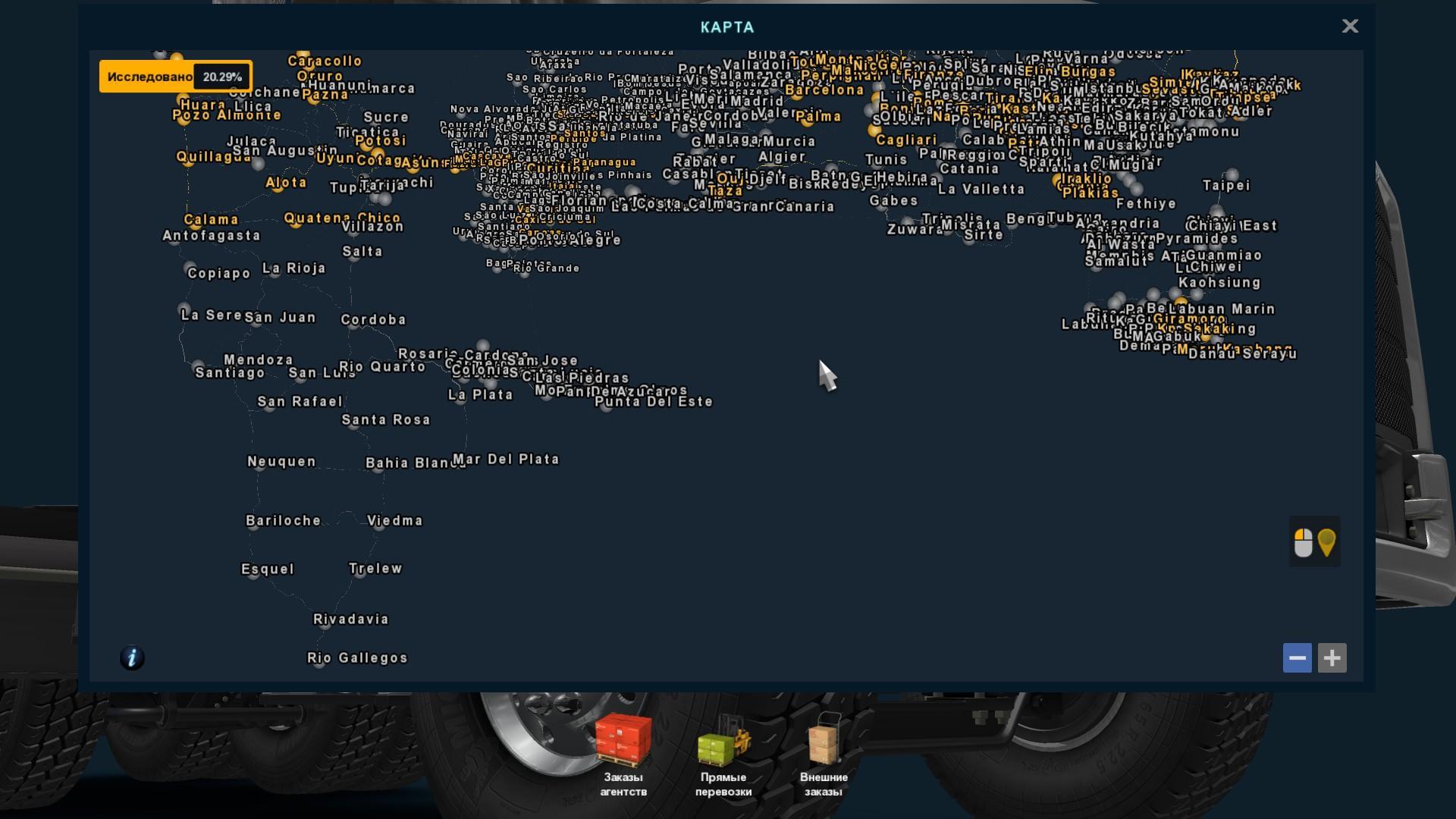Click the mouse and pin marker icon
Viewport: 1456px width, 819px height.
tap(1314, 542)
